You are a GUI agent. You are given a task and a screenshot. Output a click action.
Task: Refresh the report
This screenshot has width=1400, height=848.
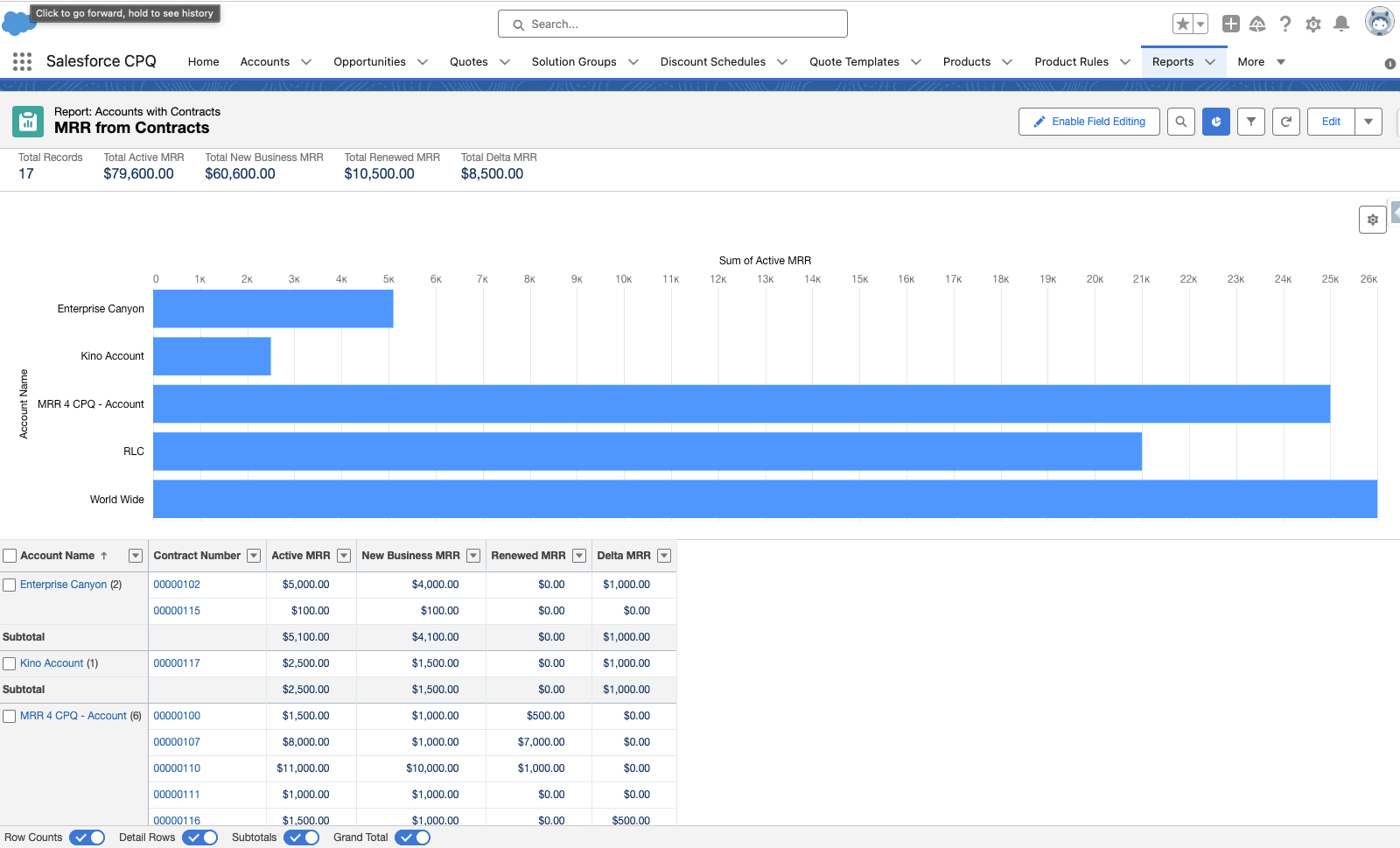(1286, 122)
